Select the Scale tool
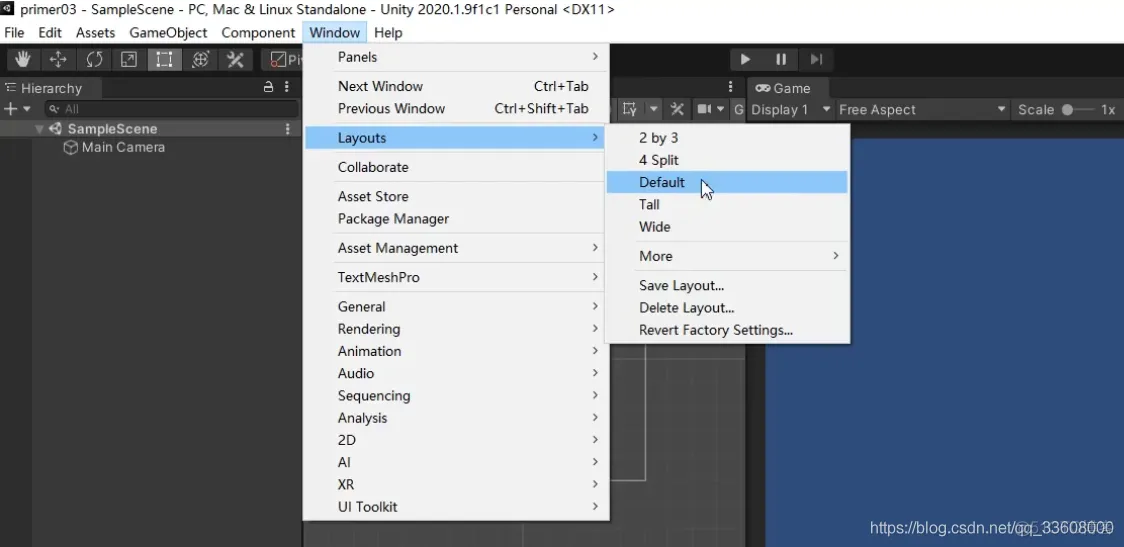1124x547 pixels. point(129,60)
